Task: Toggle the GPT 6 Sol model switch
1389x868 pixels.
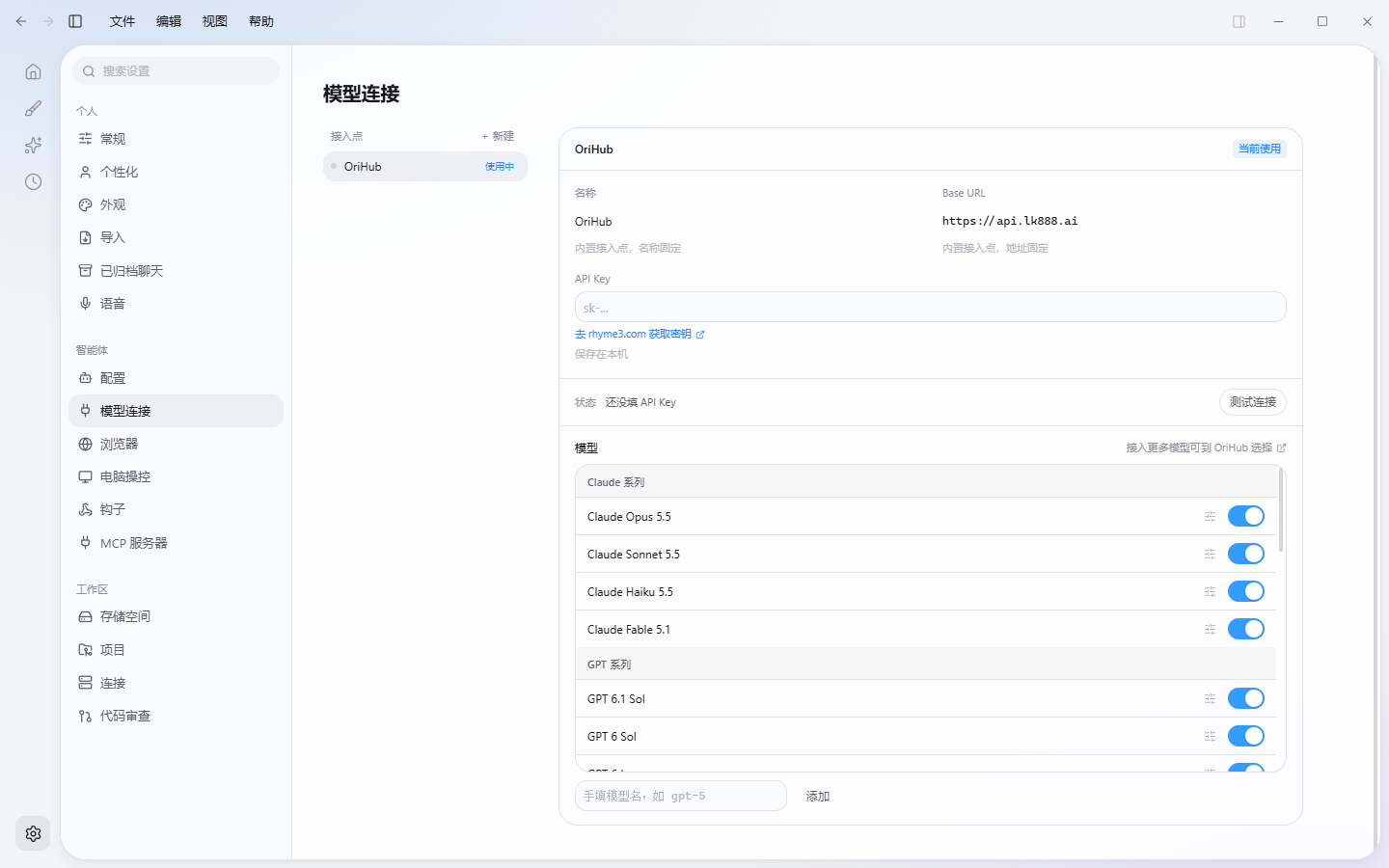Action: click(x=1246, y=736)
